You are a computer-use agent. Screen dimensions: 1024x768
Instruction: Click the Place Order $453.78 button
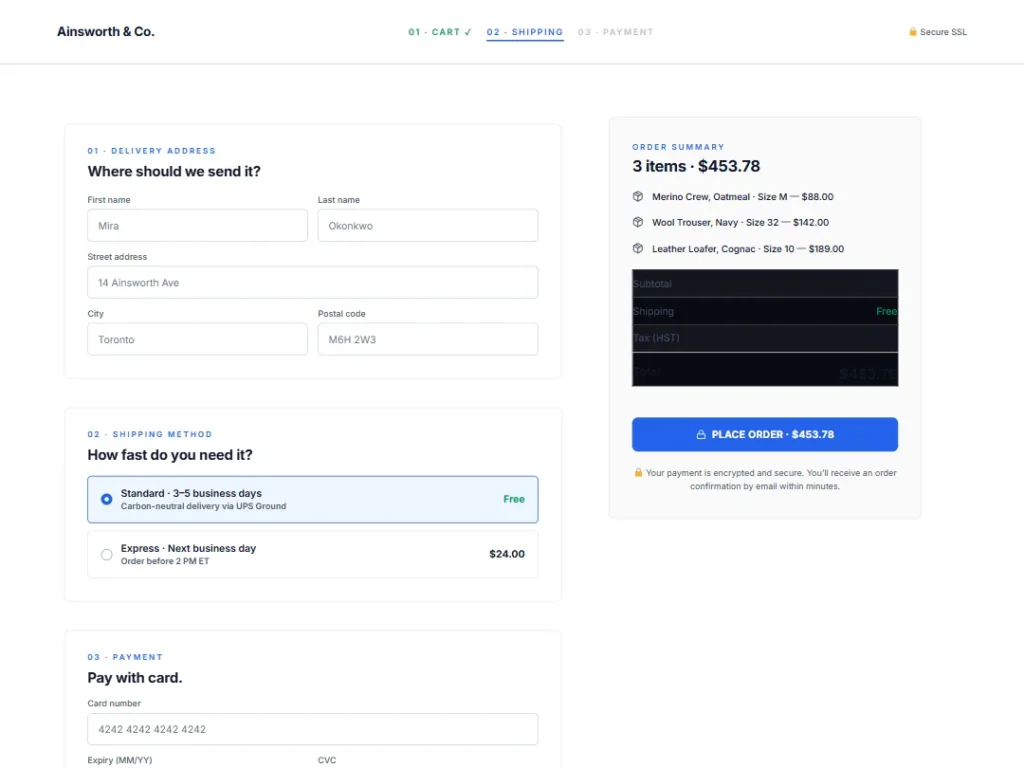pyautogui.click(x=765, y=434)
